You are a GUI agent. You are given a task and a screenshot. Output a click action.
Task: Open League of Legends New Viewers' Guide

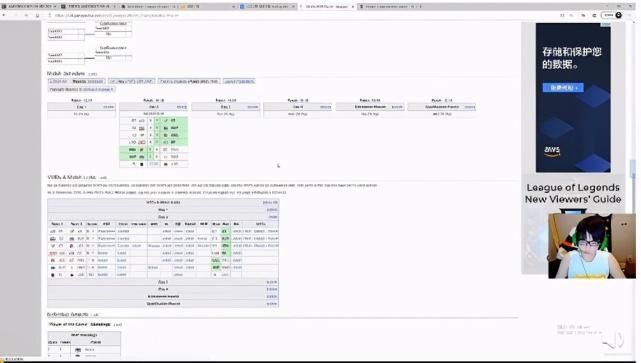coord(573,193)
